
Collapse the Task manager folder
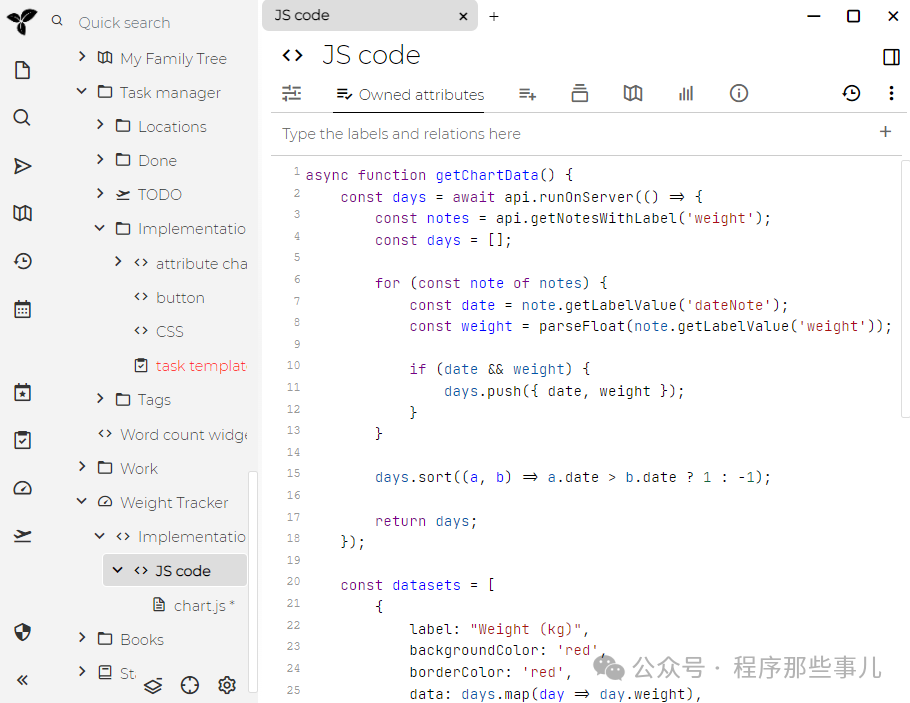point(82,92)
